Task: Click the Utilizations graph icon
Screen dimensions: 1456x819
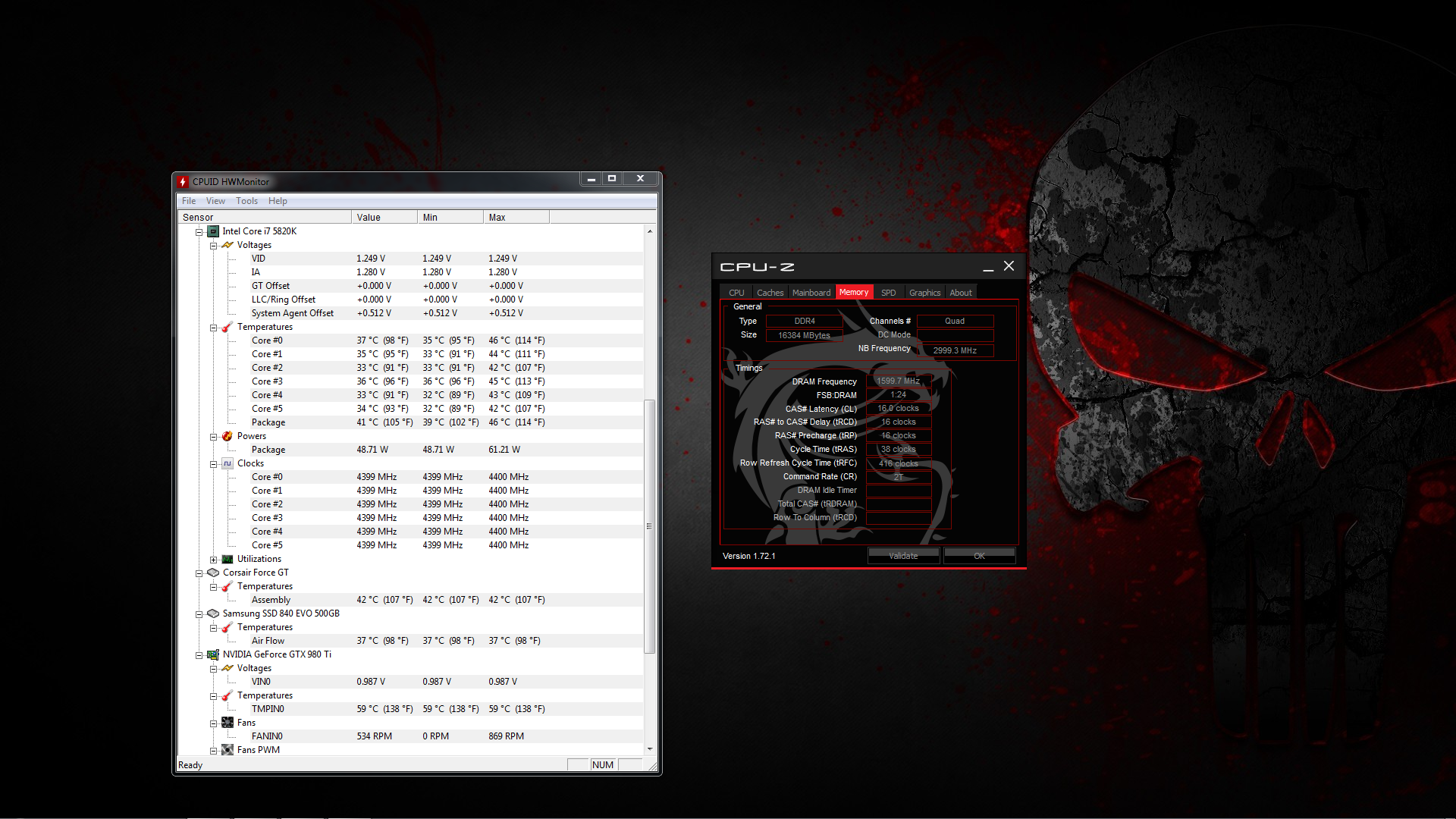Action: click(x=227, y=559)
